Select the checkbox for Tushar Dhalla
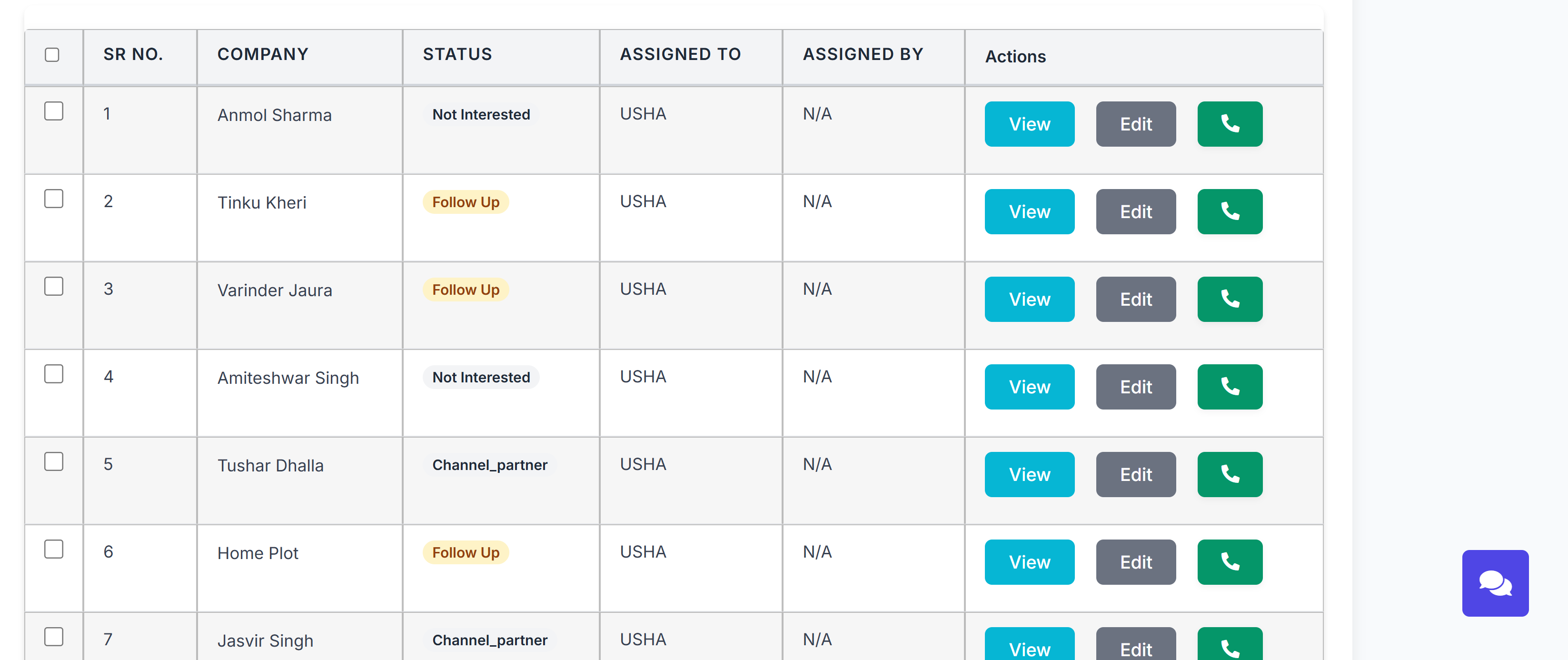The width and height of the screenshot is (1568, 660). [x=54, y=461]
